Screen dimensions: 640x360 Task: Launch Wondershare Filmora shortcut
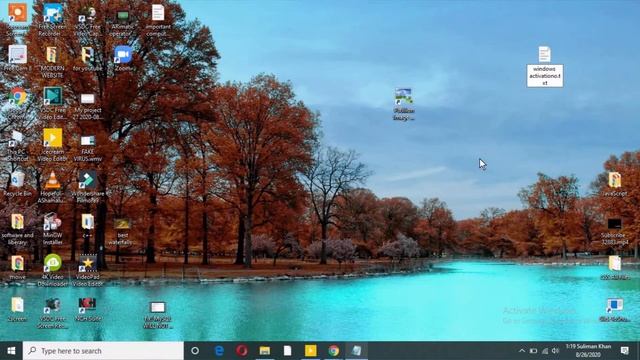click(87, 187)
